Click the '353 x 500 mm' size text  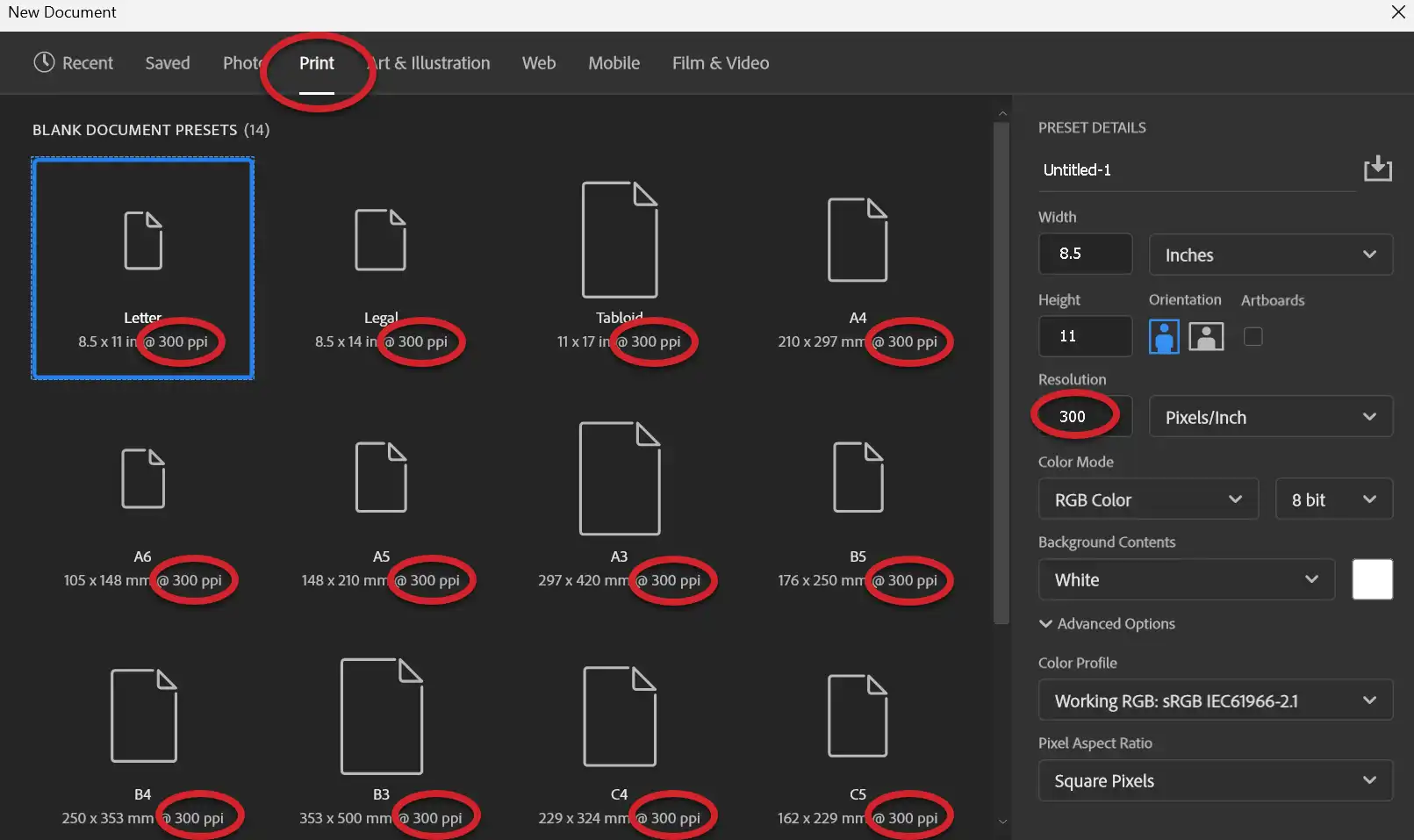tap(345, 818)
